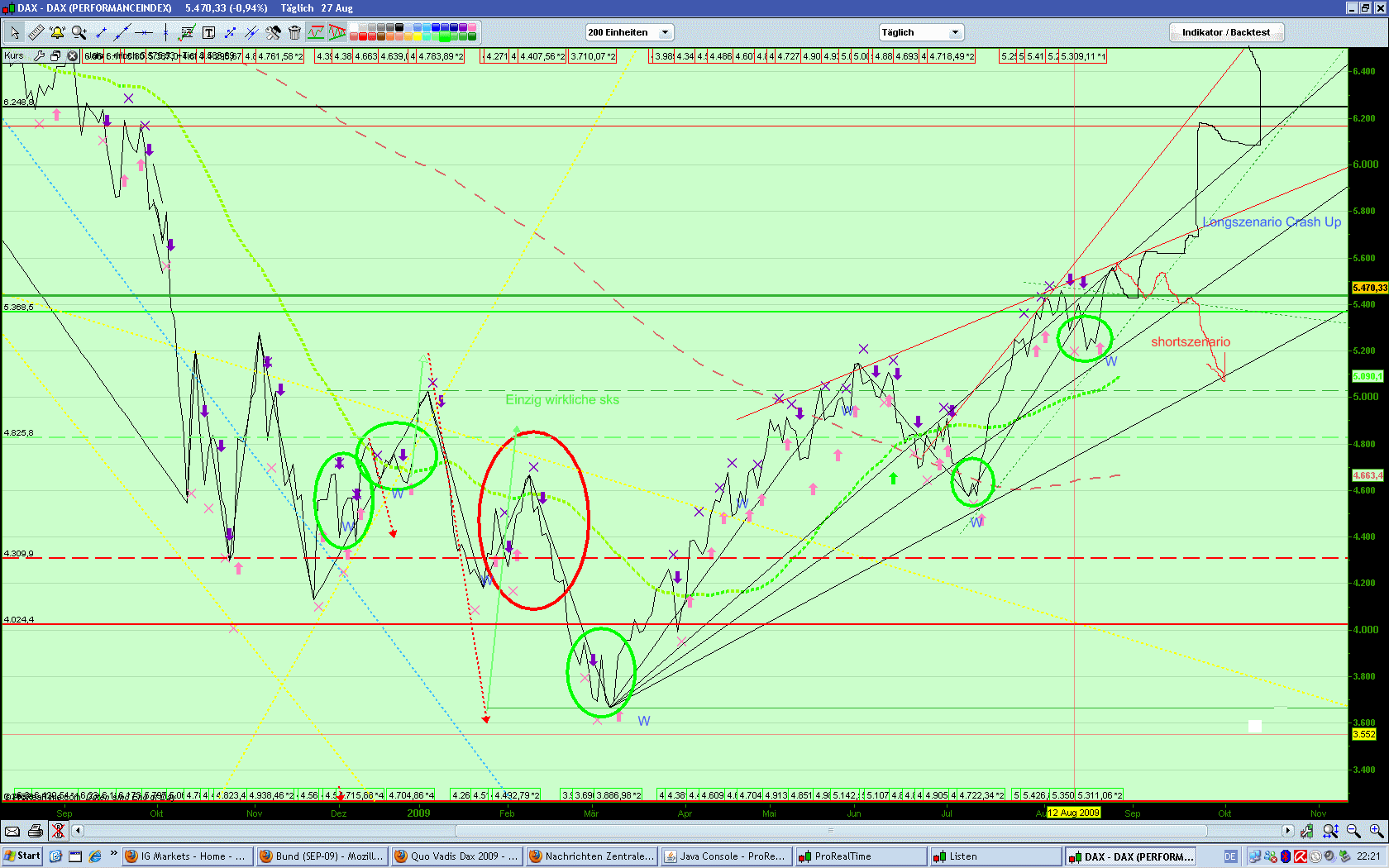Select the trend line drawing tool
Viewport: 1389px width, 868px height.
click(101, 32)
